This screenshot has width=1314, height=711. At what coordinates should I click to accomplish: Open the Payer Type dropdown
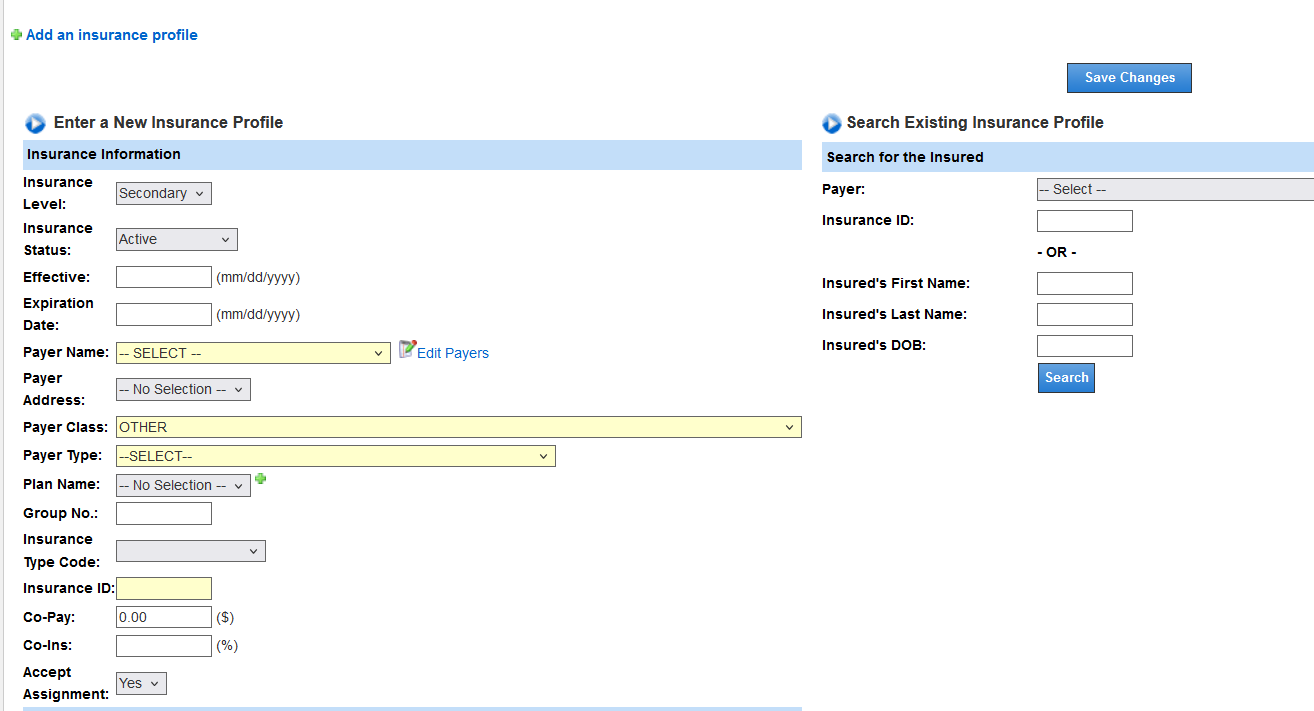pyautogui.click(x=335, y=457)
